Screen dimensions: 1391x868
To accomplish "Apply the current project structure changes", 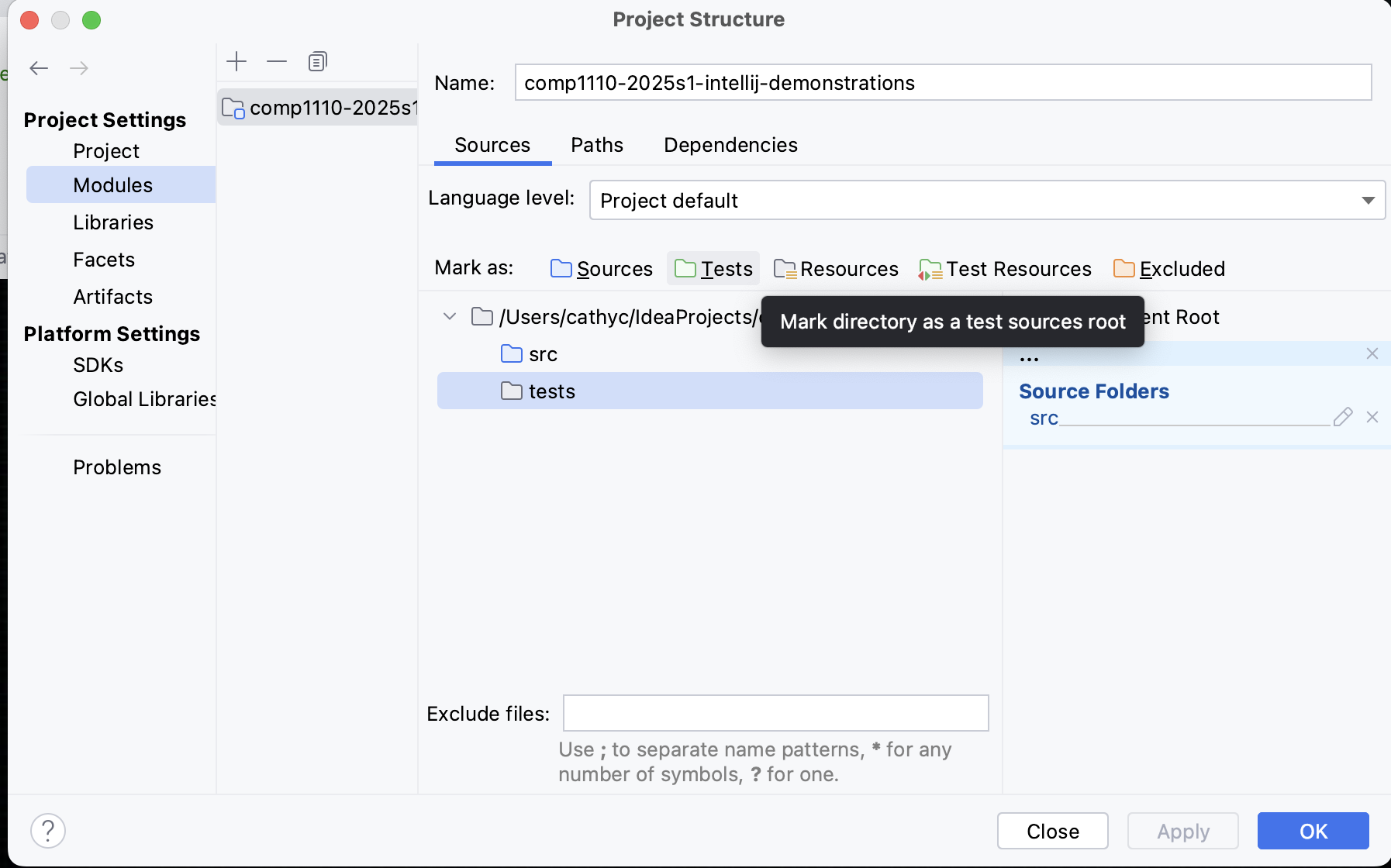I will tap(1182, 831).
